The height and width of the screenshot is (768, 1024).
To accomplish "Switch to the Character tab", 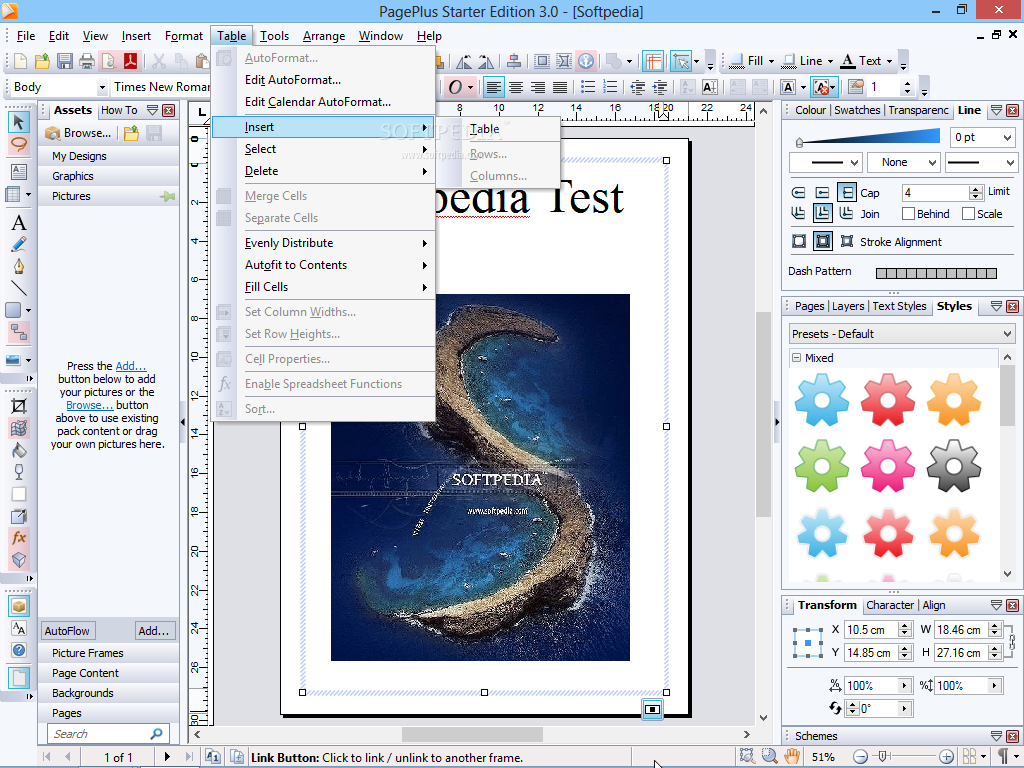I will pyautogui.click(x=889, y=605).
